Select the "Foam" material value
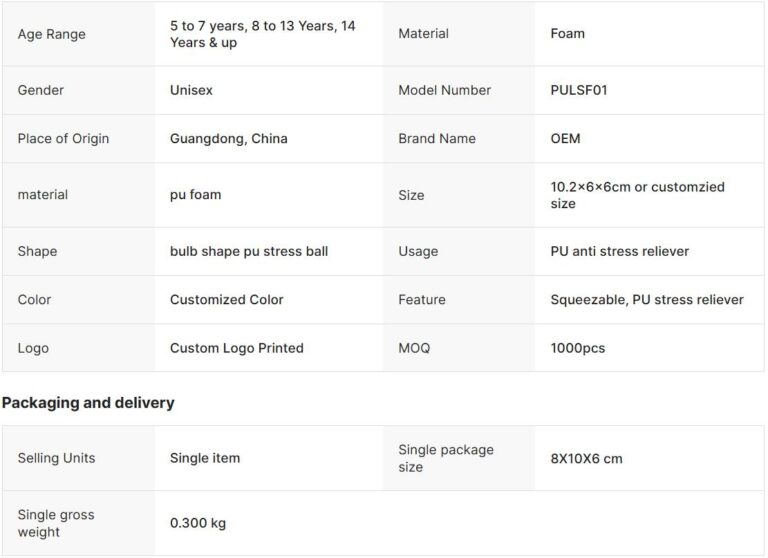This screenshot has height=558, width=768. pos(567,33)
